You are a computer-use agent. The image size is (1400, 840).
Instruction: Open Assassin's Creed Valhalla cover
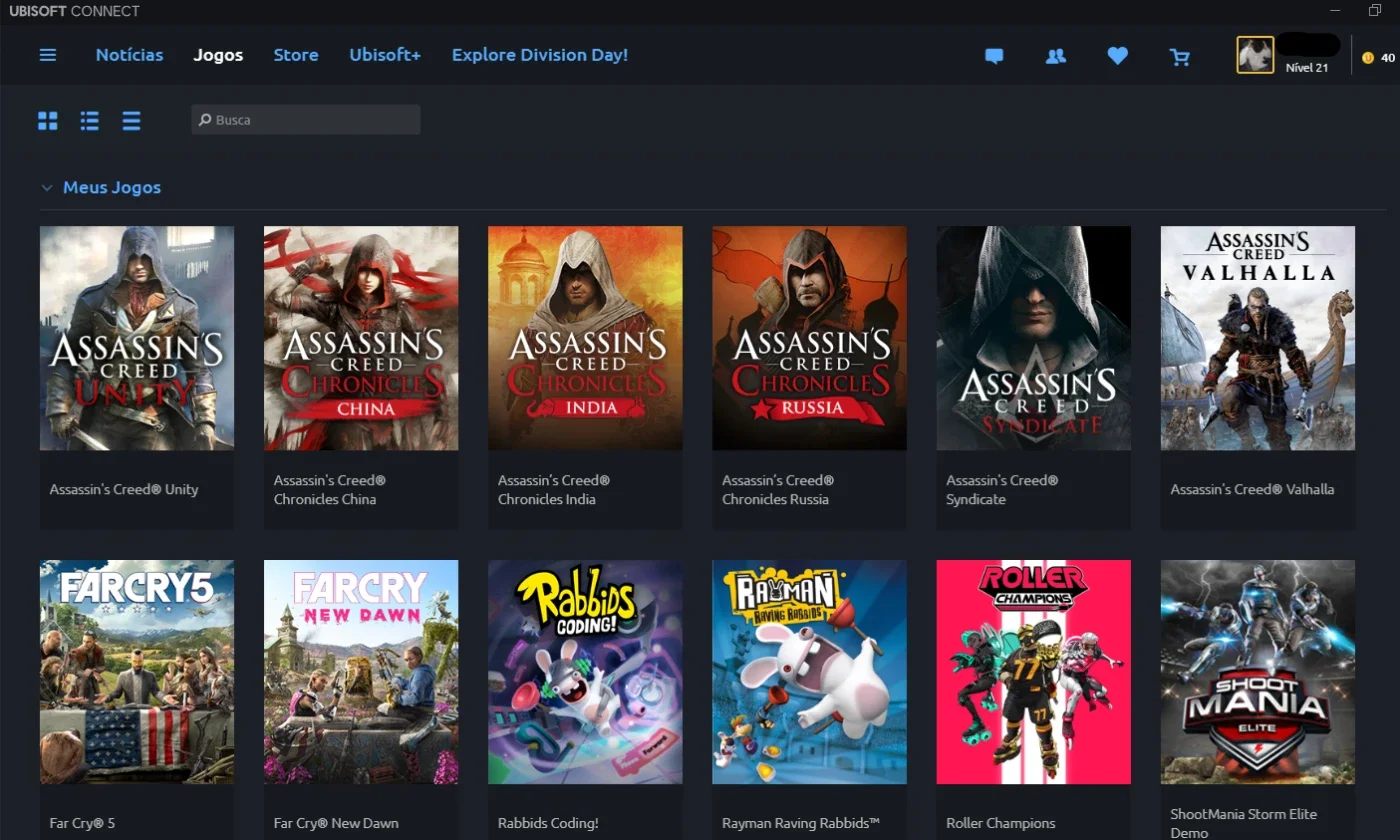point(1258,338)
